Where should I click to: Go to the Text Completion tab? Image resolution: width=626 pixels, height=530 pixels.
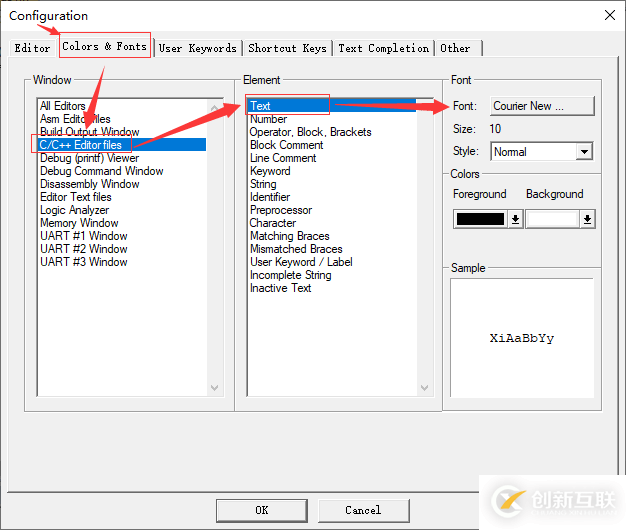point(384,48)
